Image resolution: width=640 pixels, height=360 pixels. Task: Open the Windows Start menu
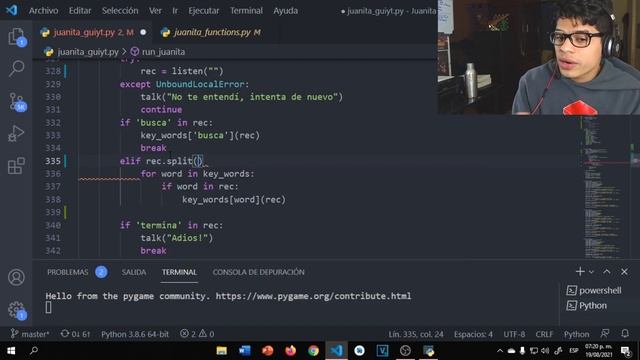tap(11, 351)
